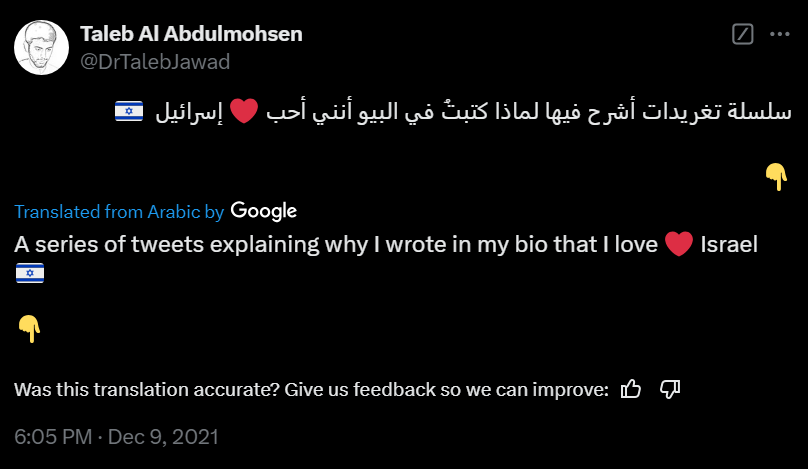Click the "Translated from Arabic by" link
This screenshot has height=469, width=808.
click(x=119, y=212)
